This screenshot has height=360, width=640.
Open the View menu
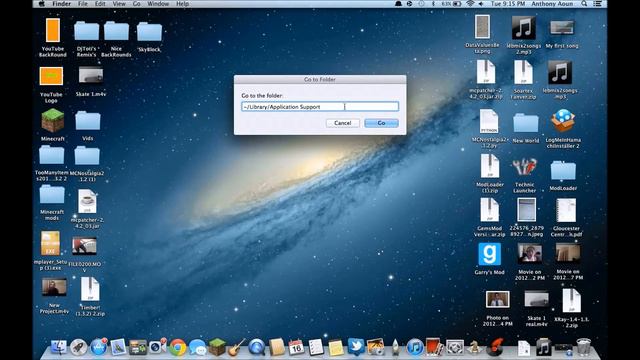(119, 4)
